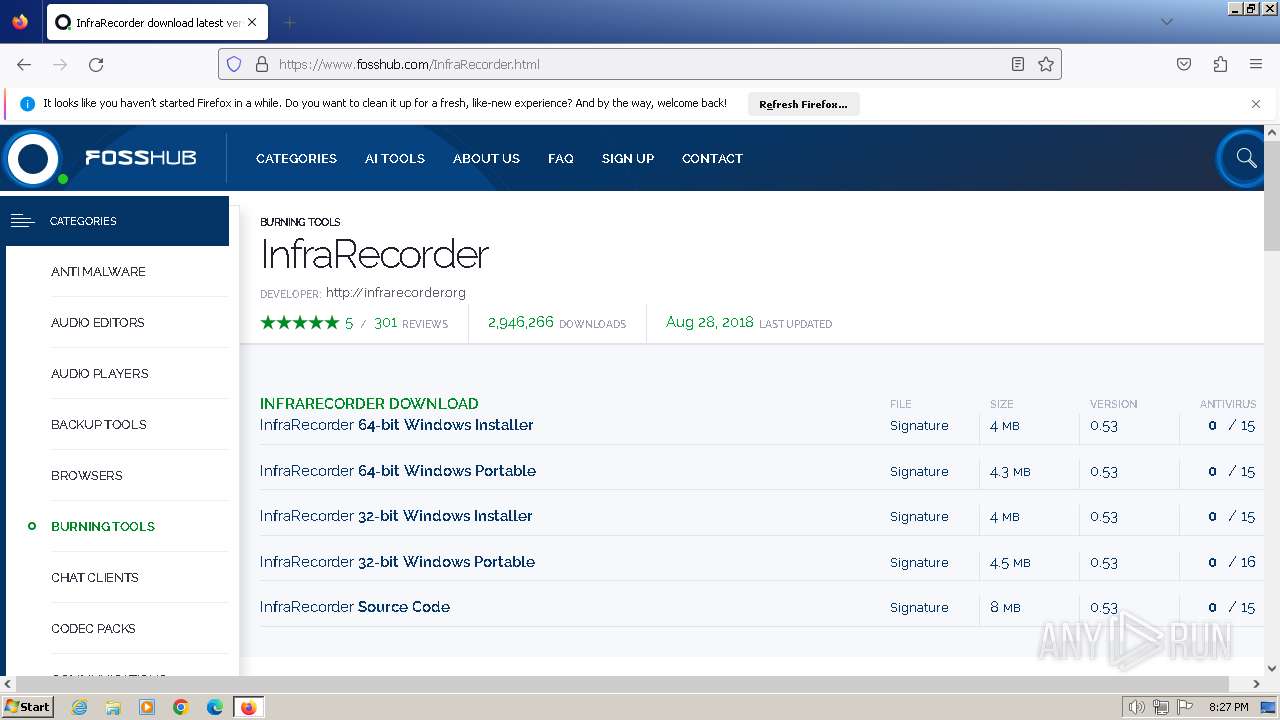This screenshot has width=1280, height=720.
Task: Open Anti Malware category in sidebar
Action: [98, 272]
